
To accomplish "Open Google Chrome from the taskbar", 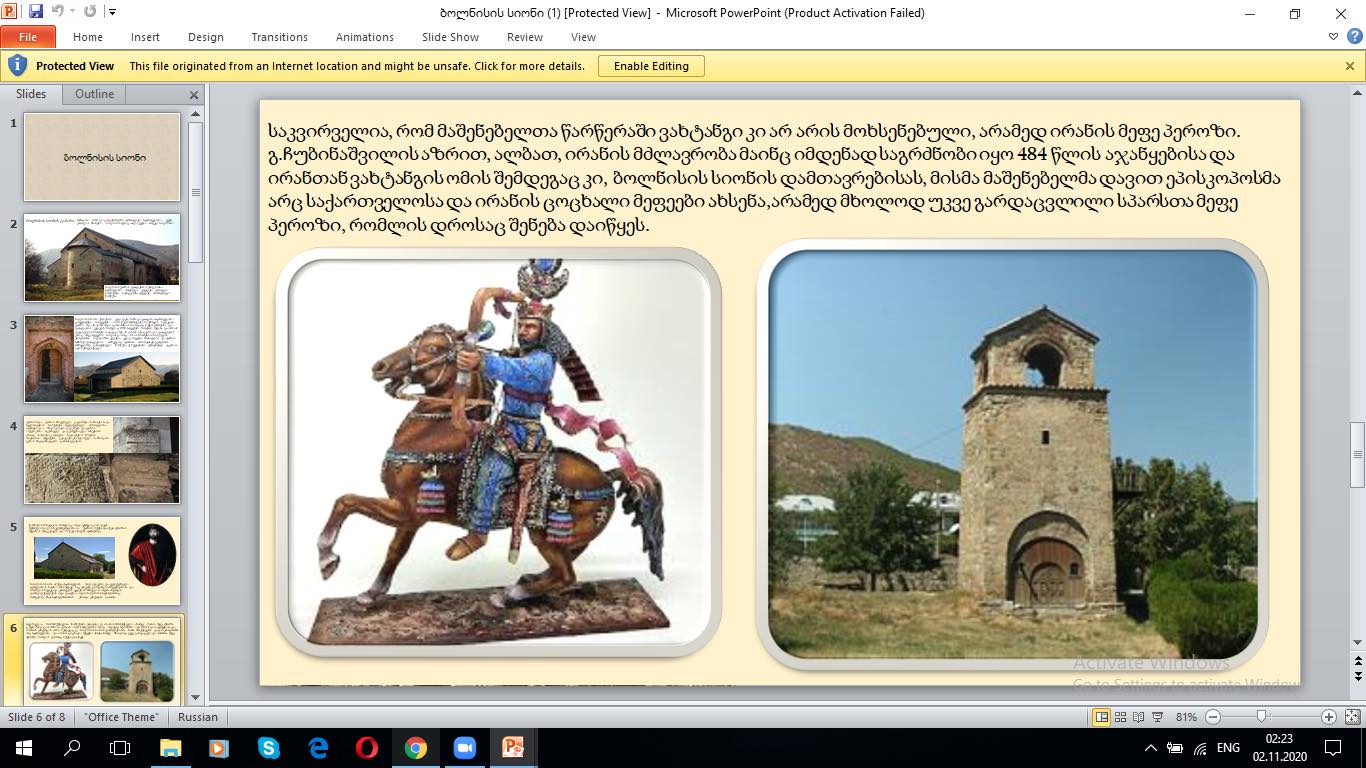I will [416, 748].
